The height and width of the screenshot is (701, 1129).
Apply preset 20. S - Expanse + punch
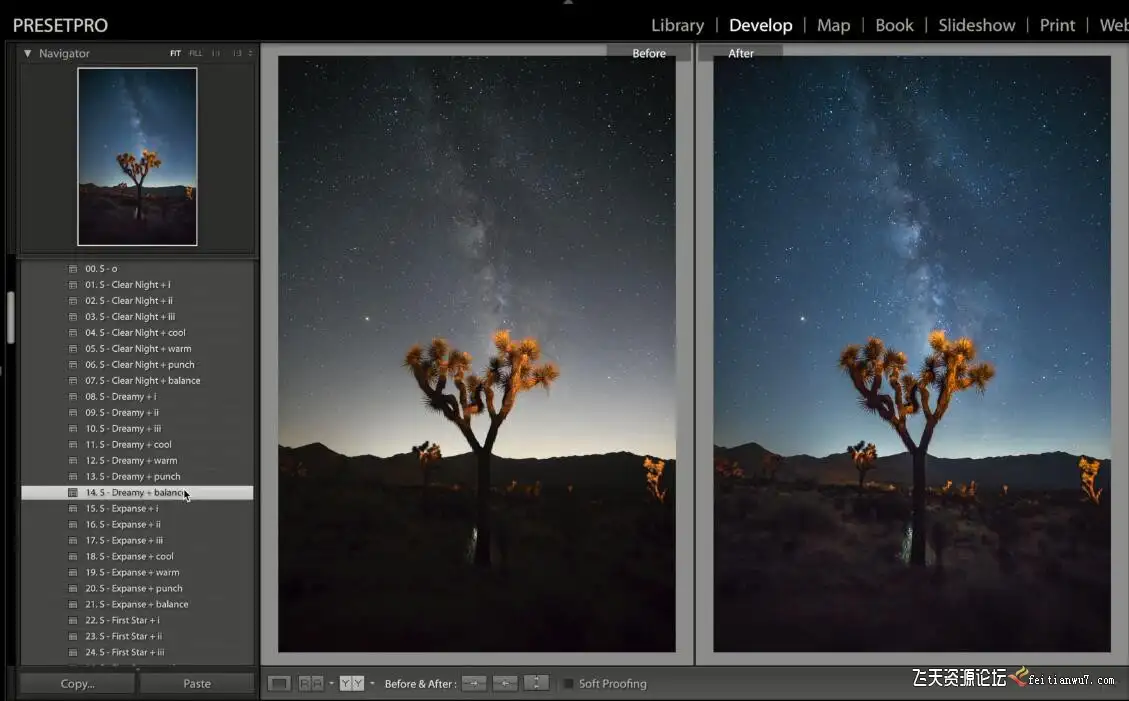137,589
